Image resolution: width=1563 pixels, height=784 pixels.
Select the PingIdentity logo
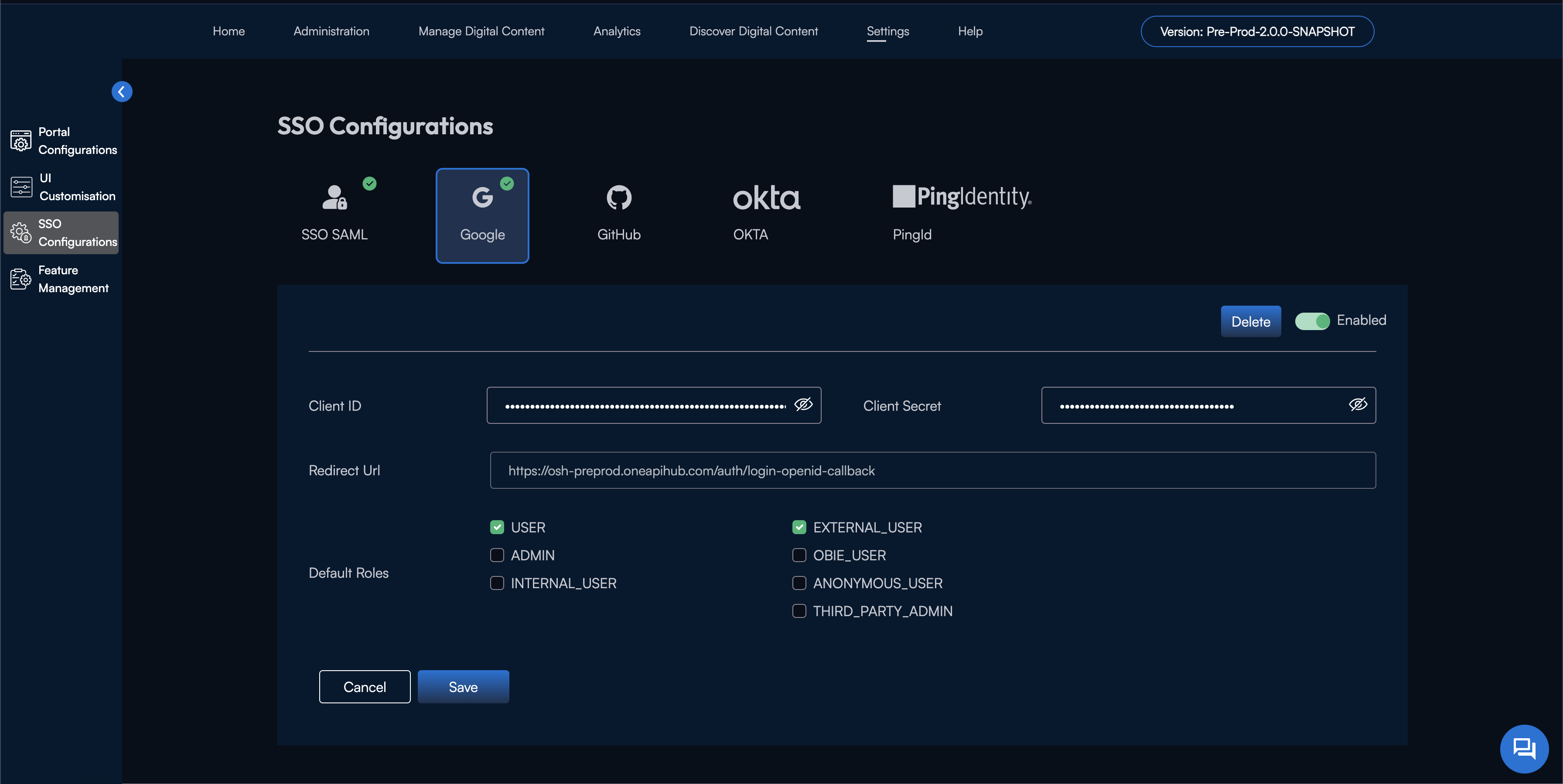(x=962, y=197)
